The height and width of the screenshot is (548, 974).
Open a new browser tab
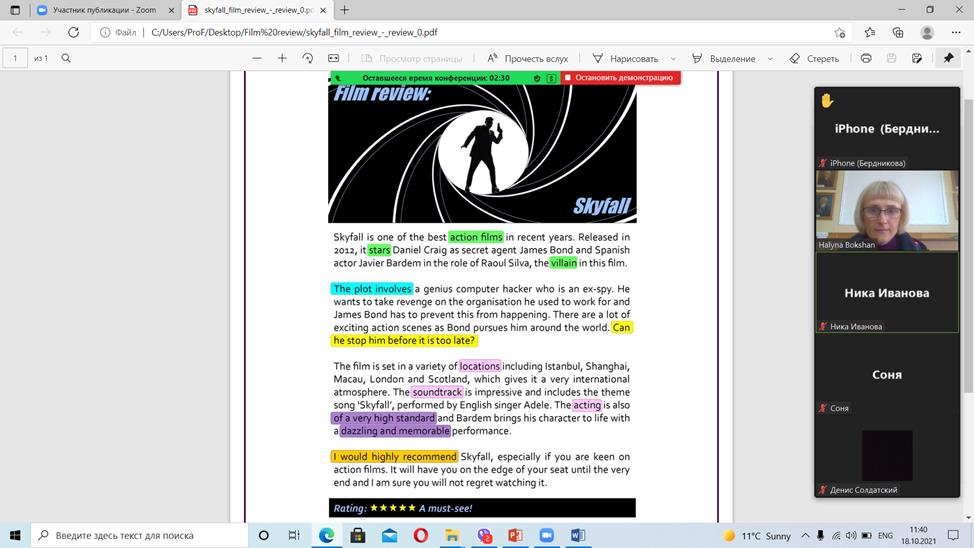point(345,10)
